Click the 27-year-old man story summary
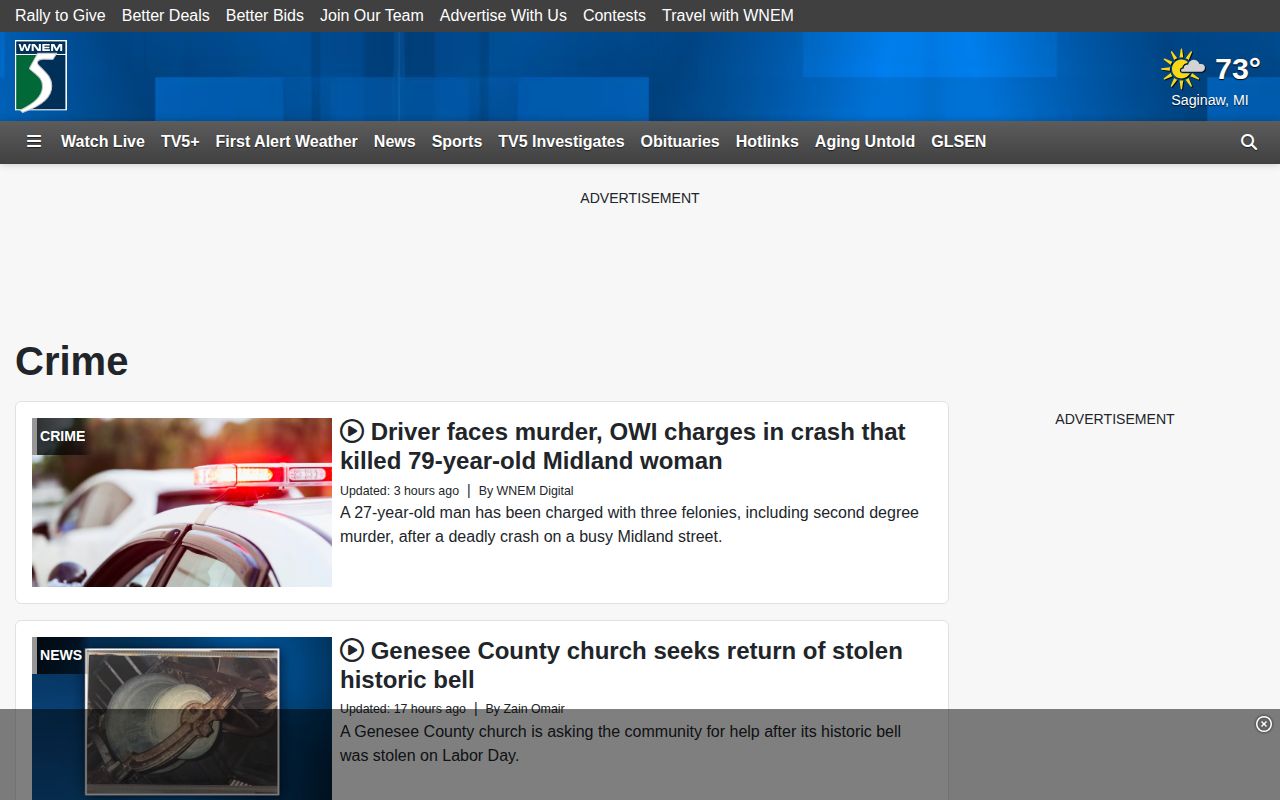Viewport: 1280px width, 800px height. [x=629, y=525]
